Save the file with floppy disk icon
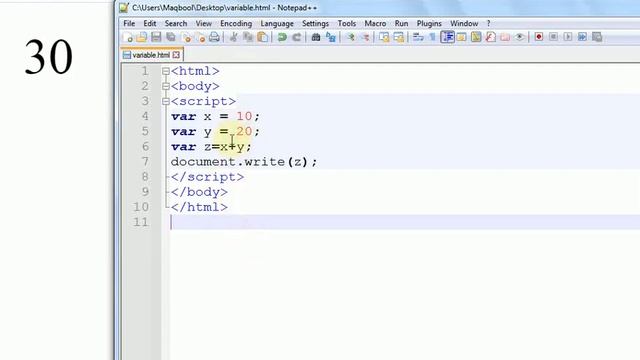 tap(156, 37)
